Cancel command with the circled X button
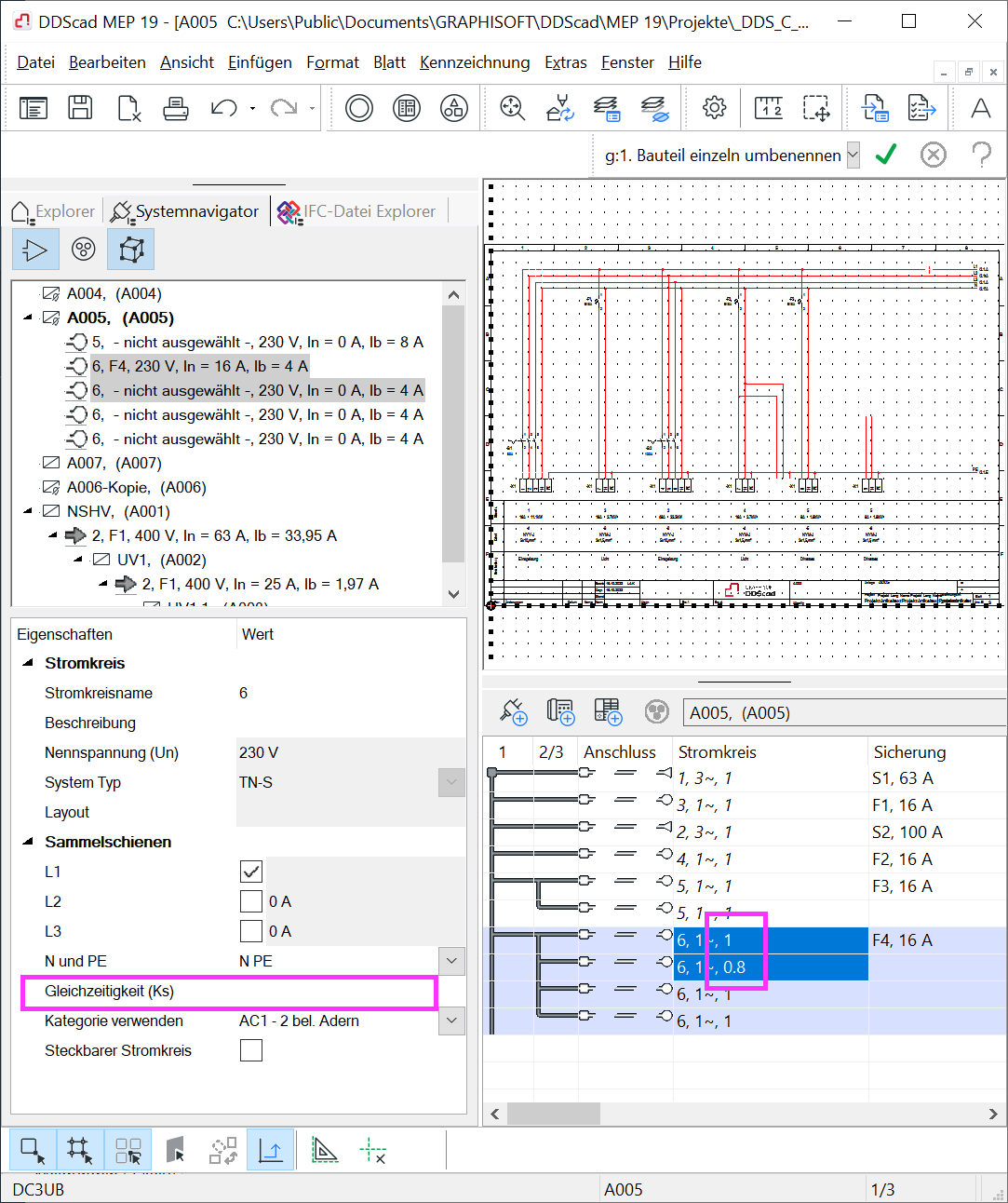 pos(933,155)
